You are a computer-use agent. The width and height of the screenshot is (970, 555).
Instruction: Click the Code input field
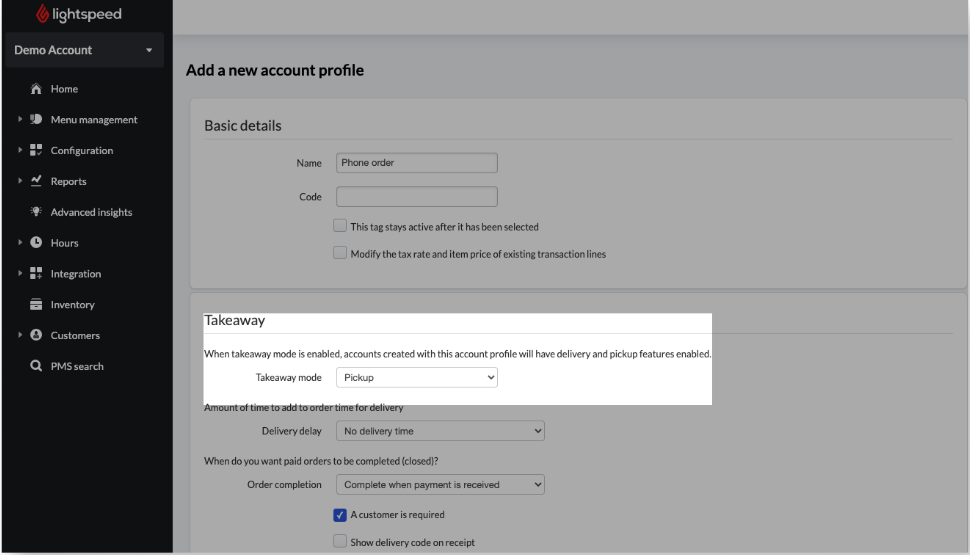(416, 197)
